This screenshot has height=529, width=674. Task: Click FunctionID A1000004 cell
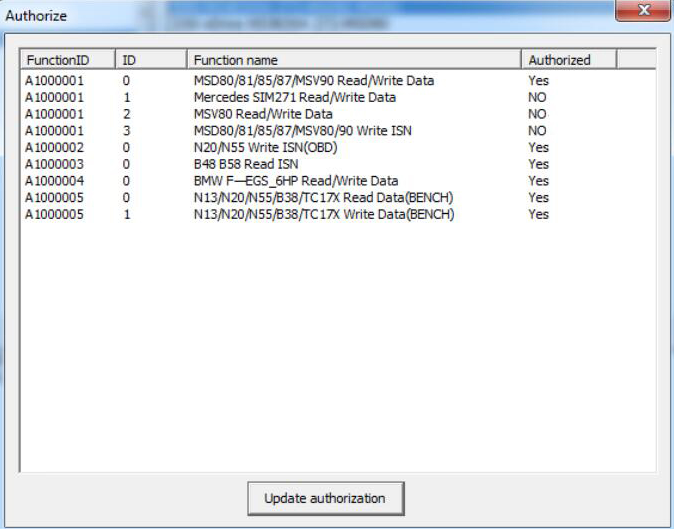coord(54,181)
